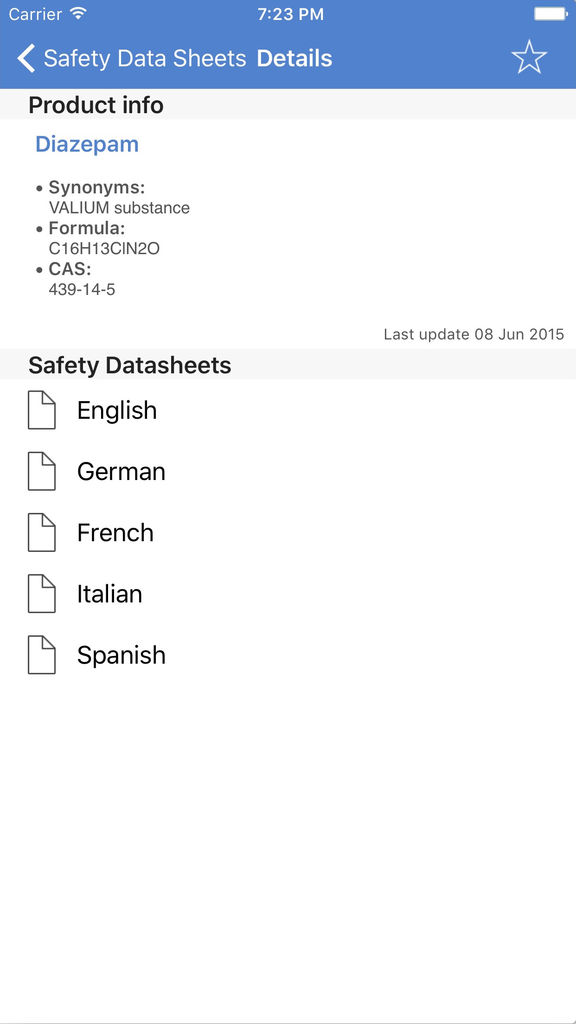
Task: Choose the Italian safety datasheet row
Action: point(288,594)
